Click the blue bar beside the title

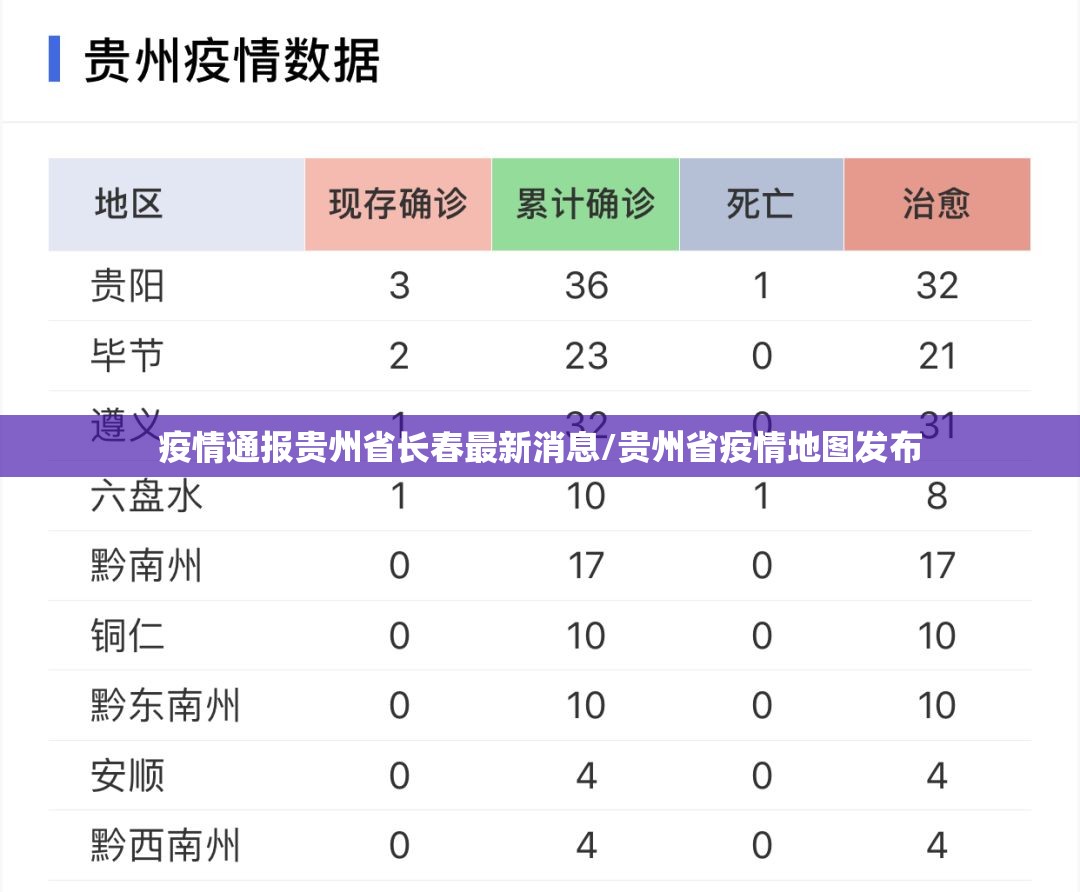[55, 60]
